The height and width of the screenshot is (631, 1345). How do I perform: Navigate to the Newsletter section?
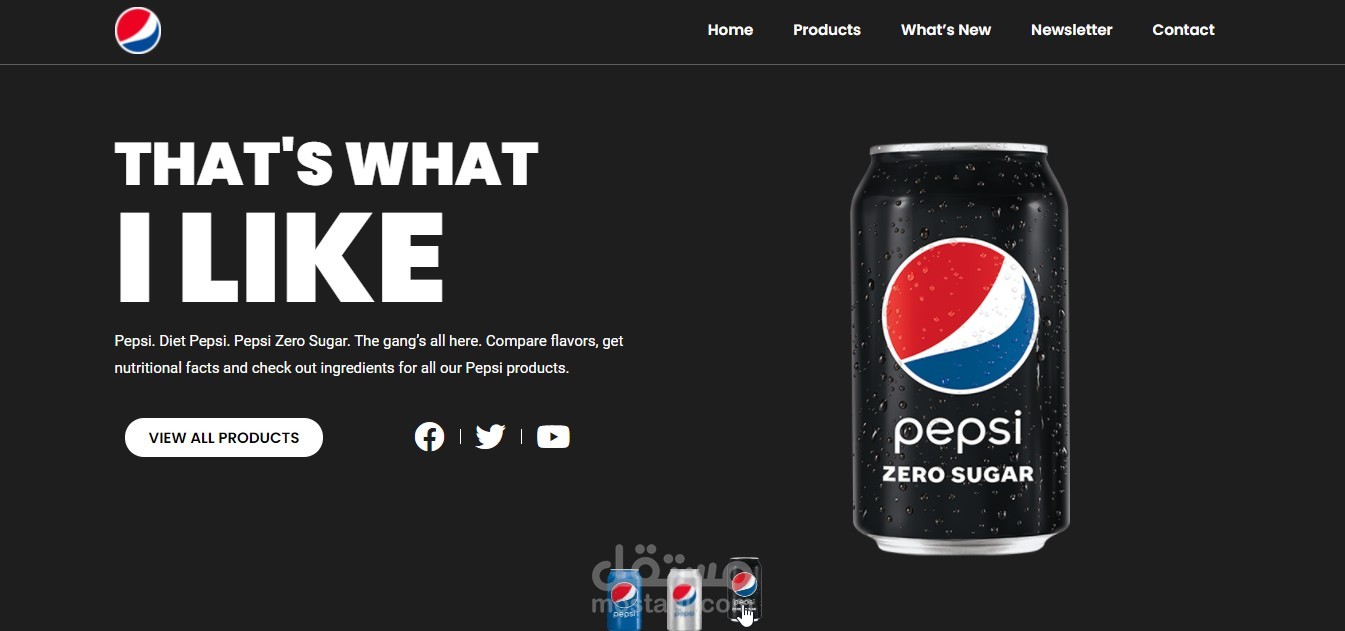[1071, 30]
